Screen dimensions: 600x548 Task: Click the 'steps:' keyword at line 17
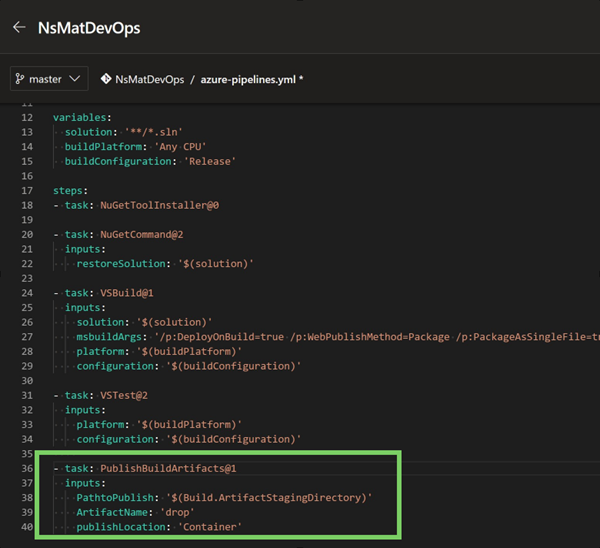70,191
